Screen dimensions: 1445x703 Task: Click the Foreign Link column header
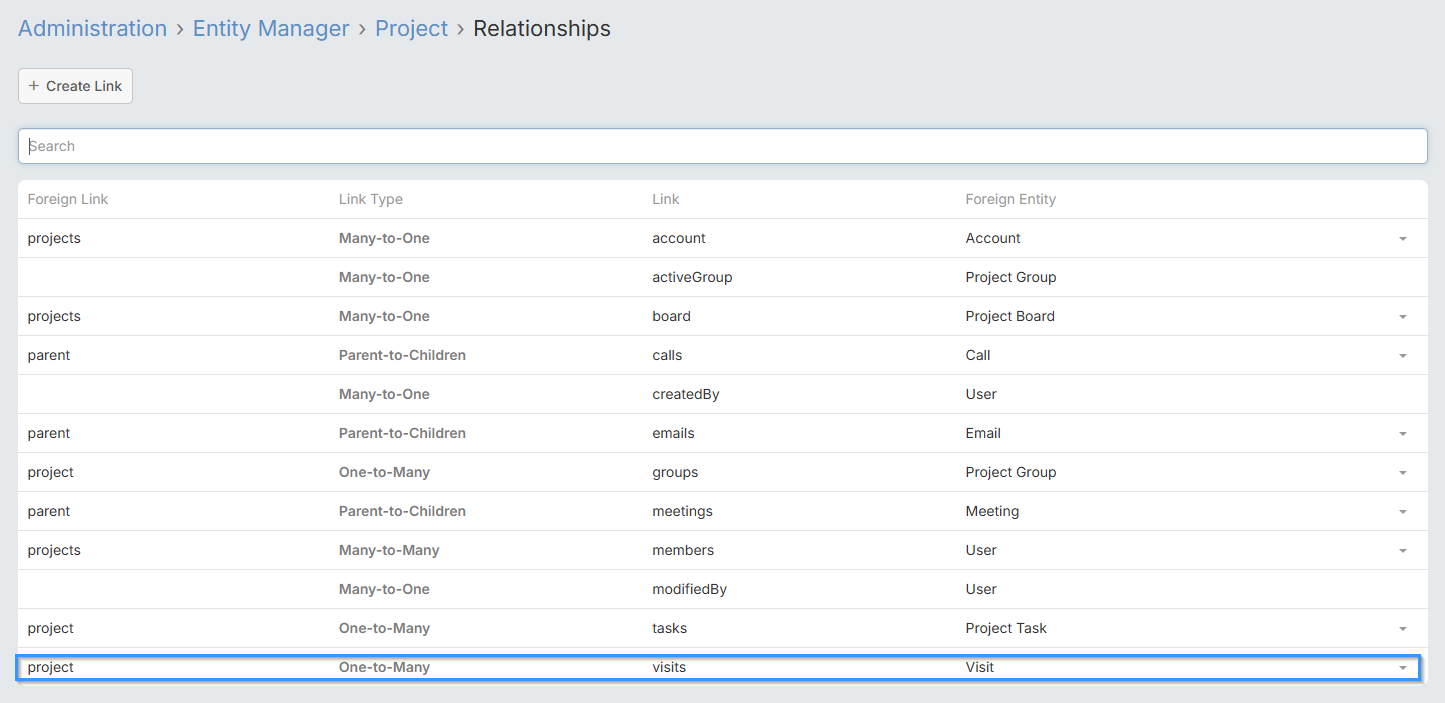click(67, 199)
